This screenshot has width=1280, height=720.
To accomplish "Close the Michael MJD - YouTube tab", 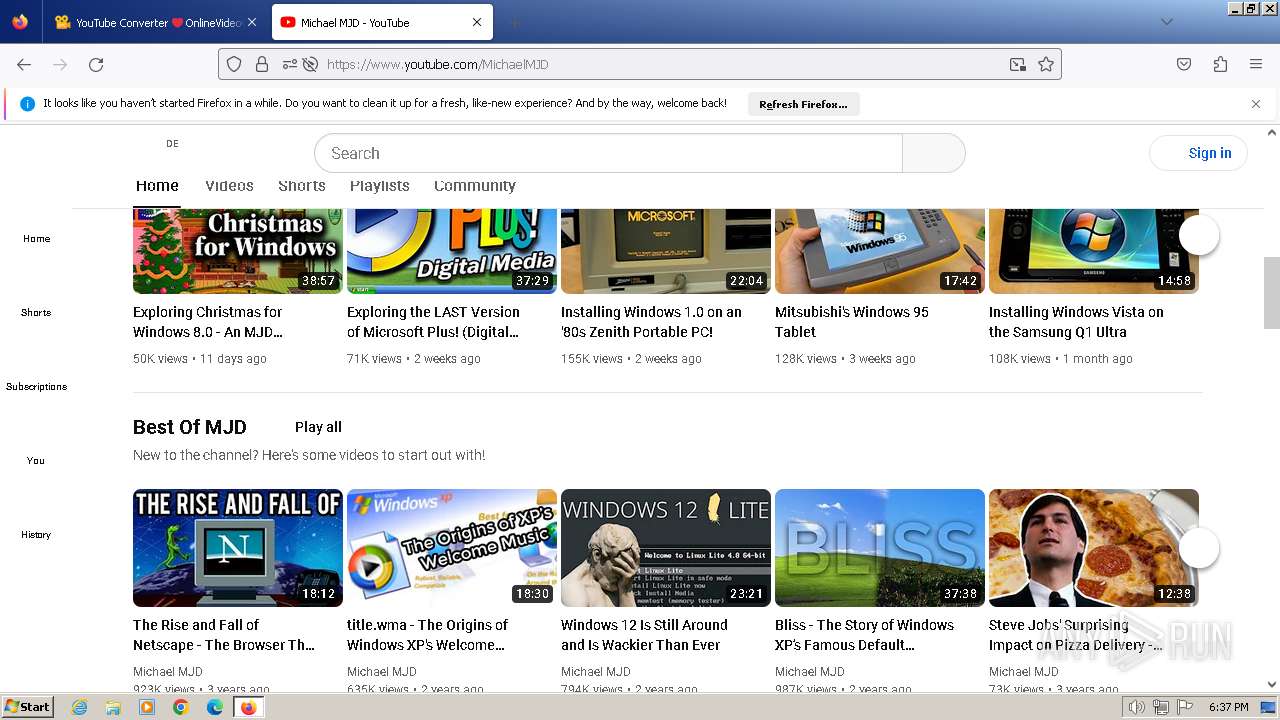I will 477,22.
